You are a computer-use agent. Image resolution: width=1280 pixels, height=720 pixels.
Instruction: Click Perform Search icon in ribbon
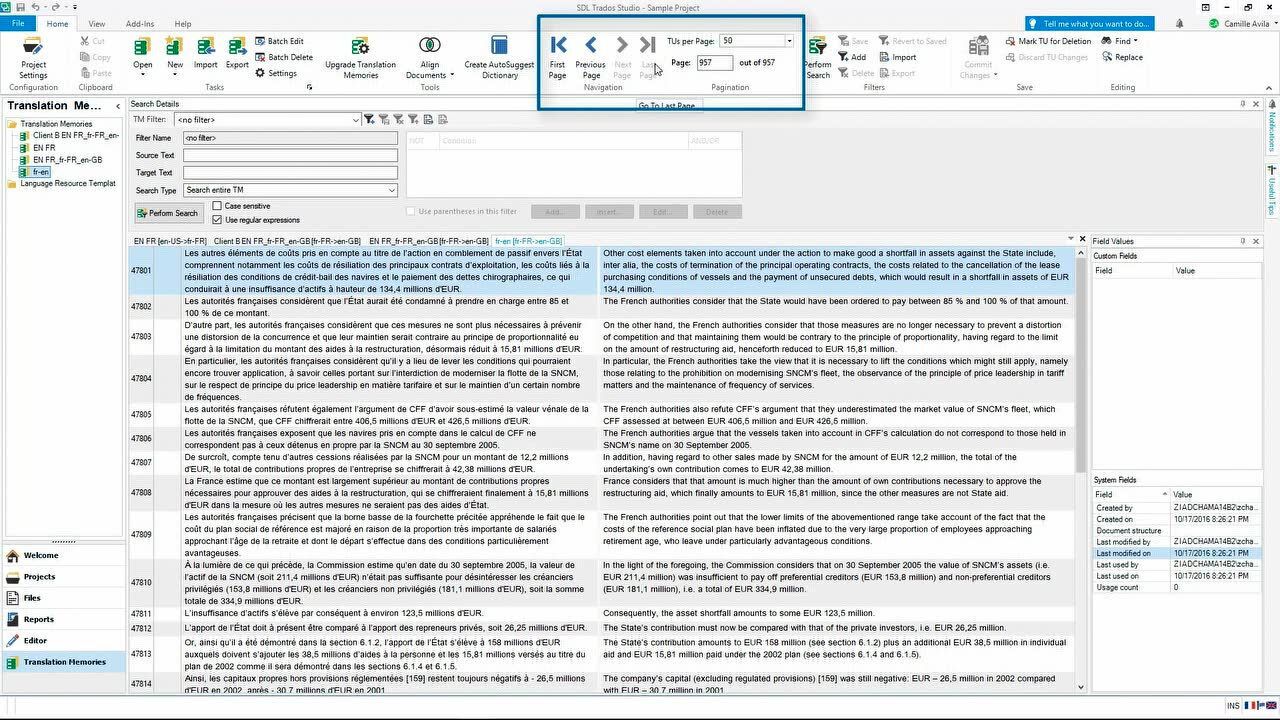(x=817, y=47)
